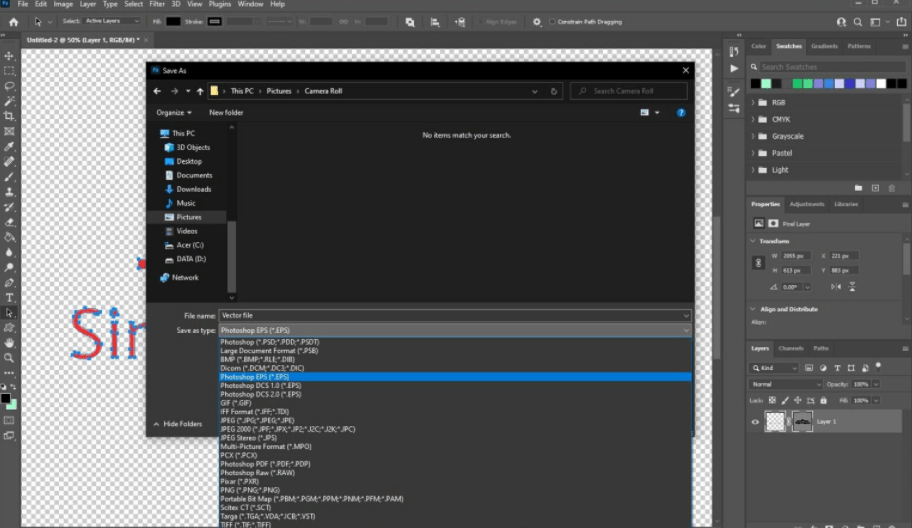This screenshot has width=912, height=528.
Task: Select the Lasso tool
Action: 9,86
